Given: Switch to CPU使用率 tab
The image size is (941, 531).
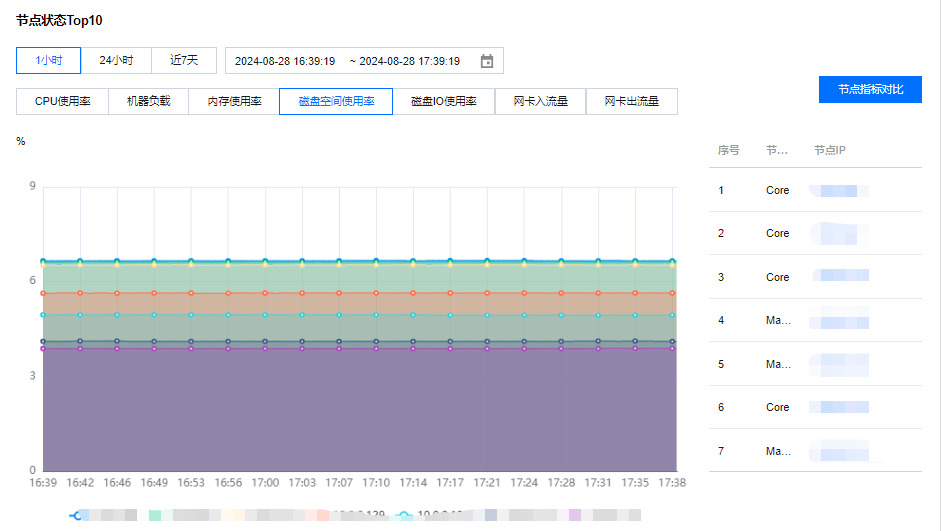Looking at the screenshot, I should [x=63, y=102].
